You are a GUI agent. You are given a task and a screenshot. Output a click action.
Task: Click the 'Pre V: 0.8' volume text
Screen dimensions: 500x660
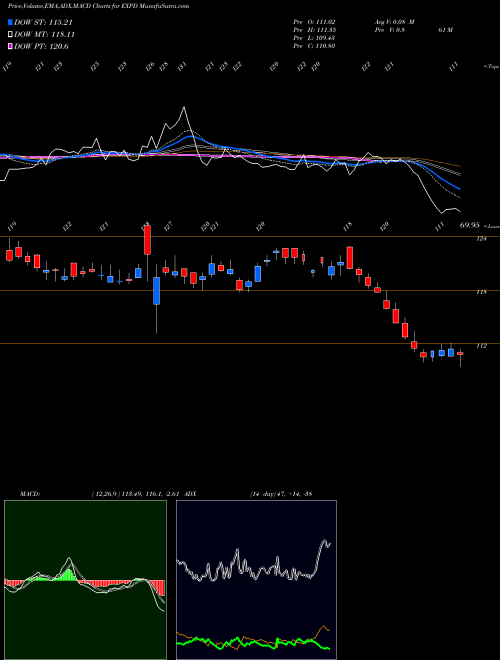389,30
